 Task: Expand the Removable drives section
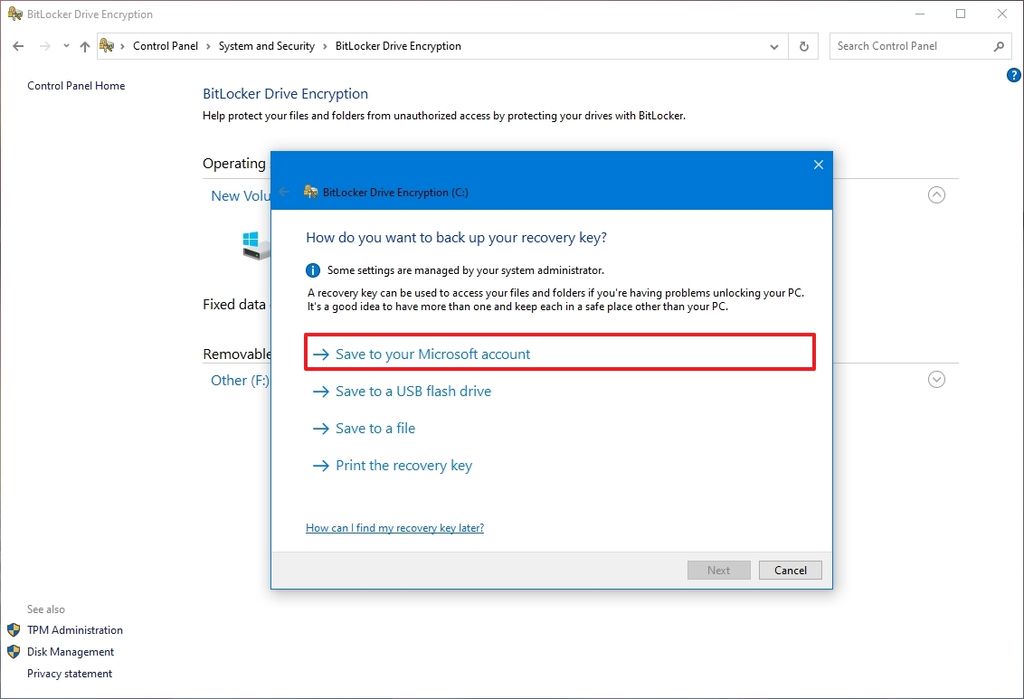936,379
